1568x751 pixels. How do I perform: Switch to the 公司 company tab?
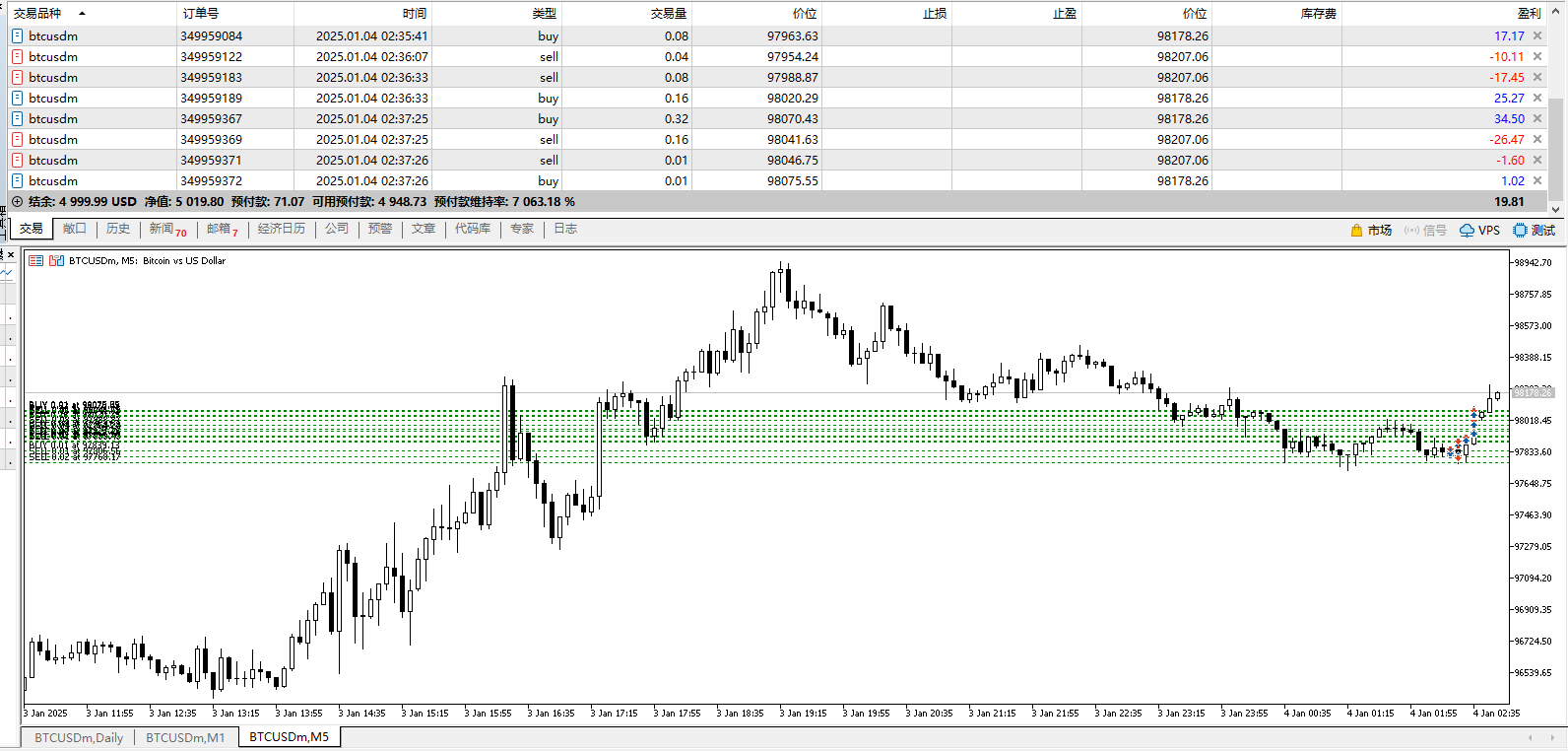point(337,229)
